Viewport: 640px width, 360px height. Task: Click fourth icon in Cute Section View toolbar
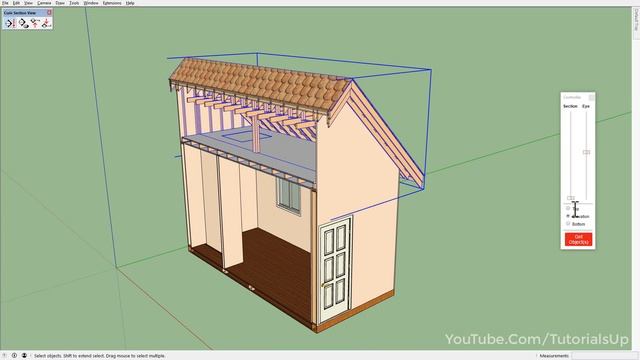[x=46, y=23]
